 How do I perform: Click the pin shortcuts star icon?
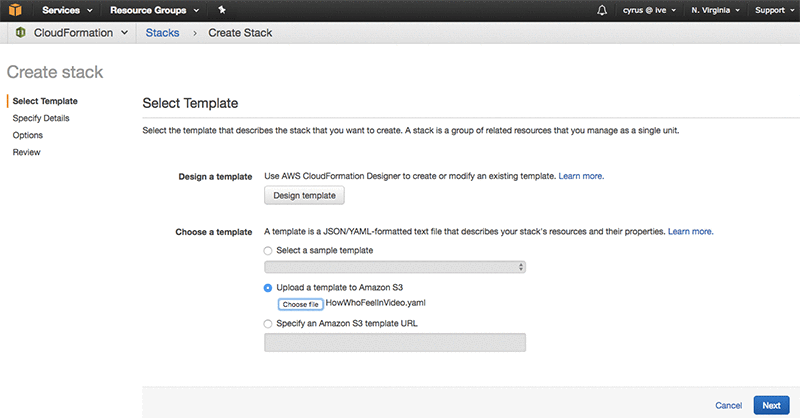[x=222, y=10]
